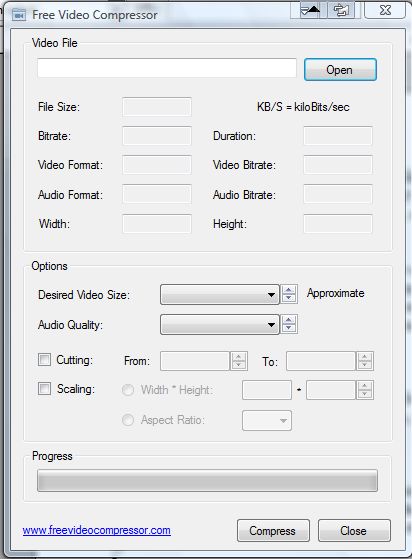Click the Video File path input field
Screen dimensions: 412x559
167,68
